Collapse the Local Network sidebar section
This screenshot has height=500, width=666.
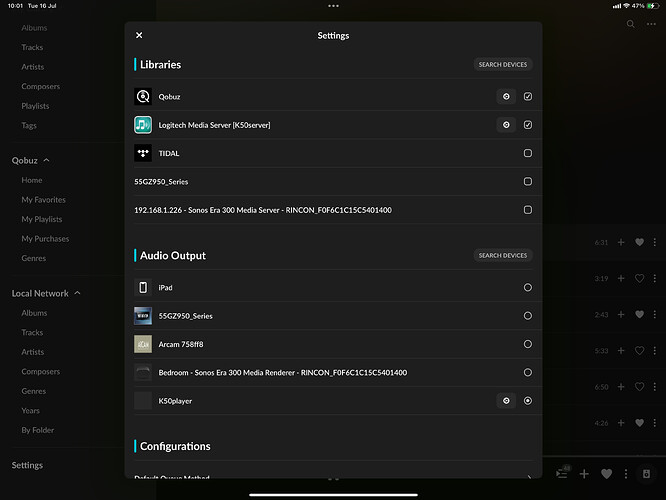coord(77,293)
